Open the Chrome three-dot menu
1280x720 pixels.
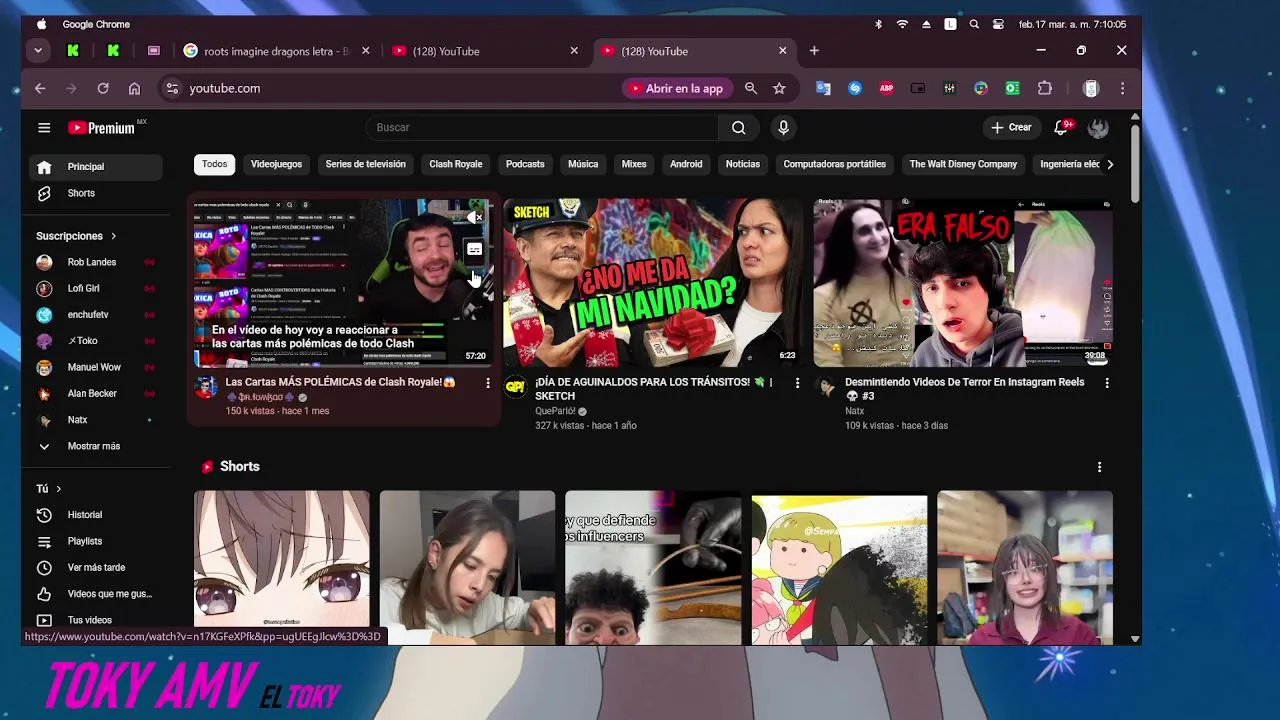point(1122,88)
